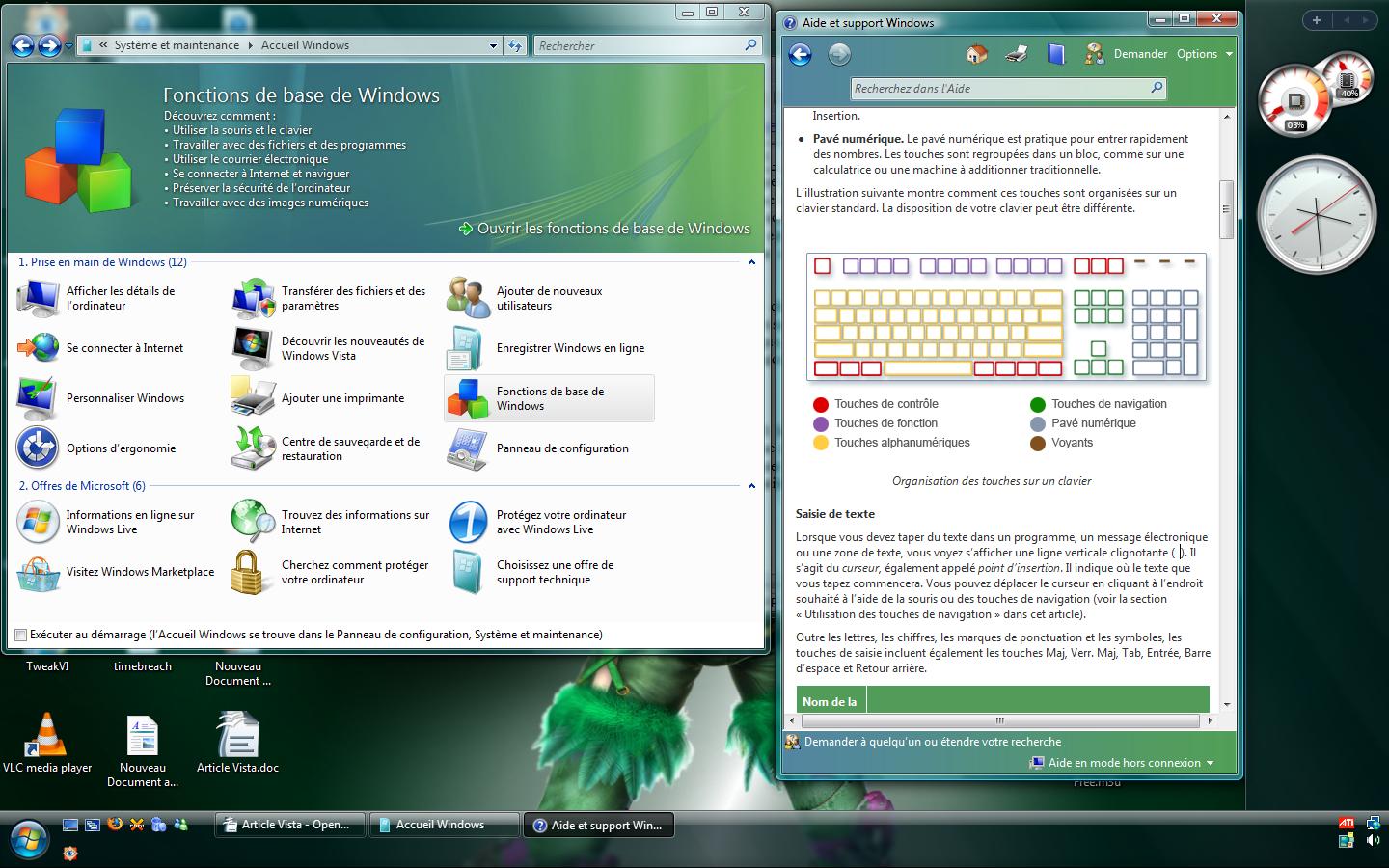Open the Options dropdown in Help window
Viewport: 1389px width, 868px height.
pos(1205,54)
